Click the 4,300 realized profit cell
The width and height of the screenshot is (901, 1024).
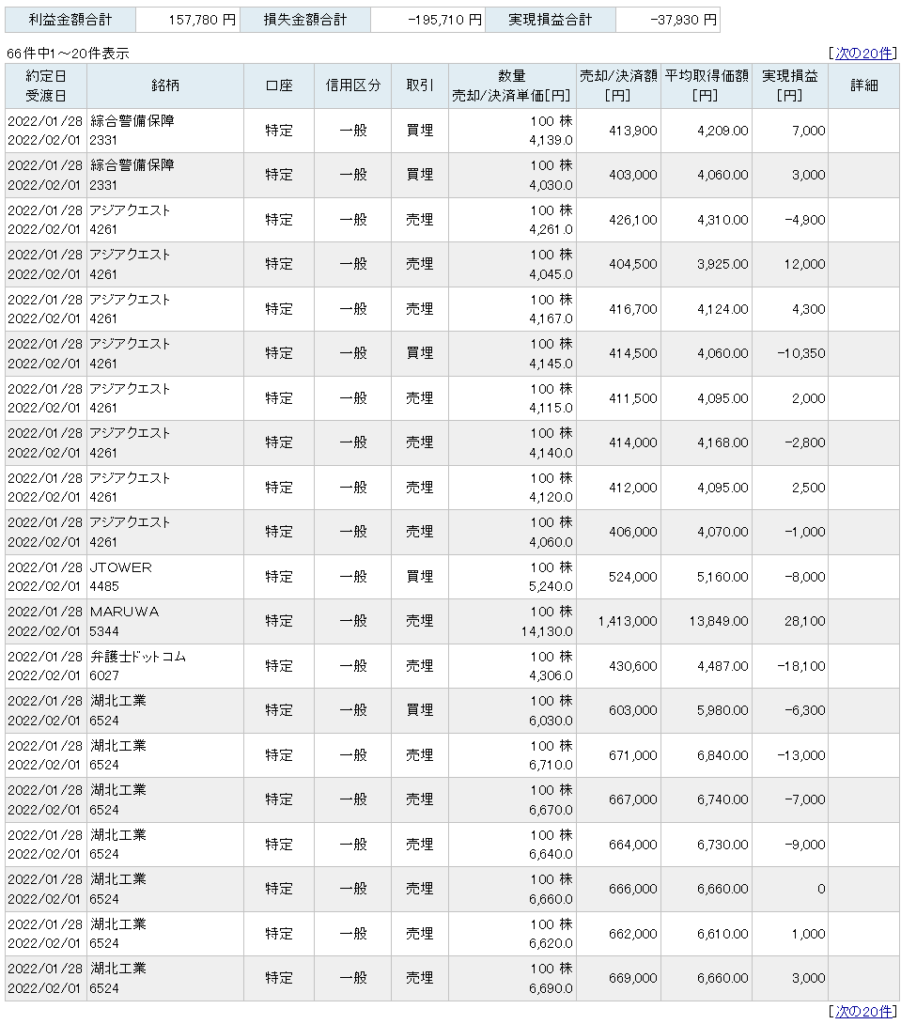coord(790,309)
